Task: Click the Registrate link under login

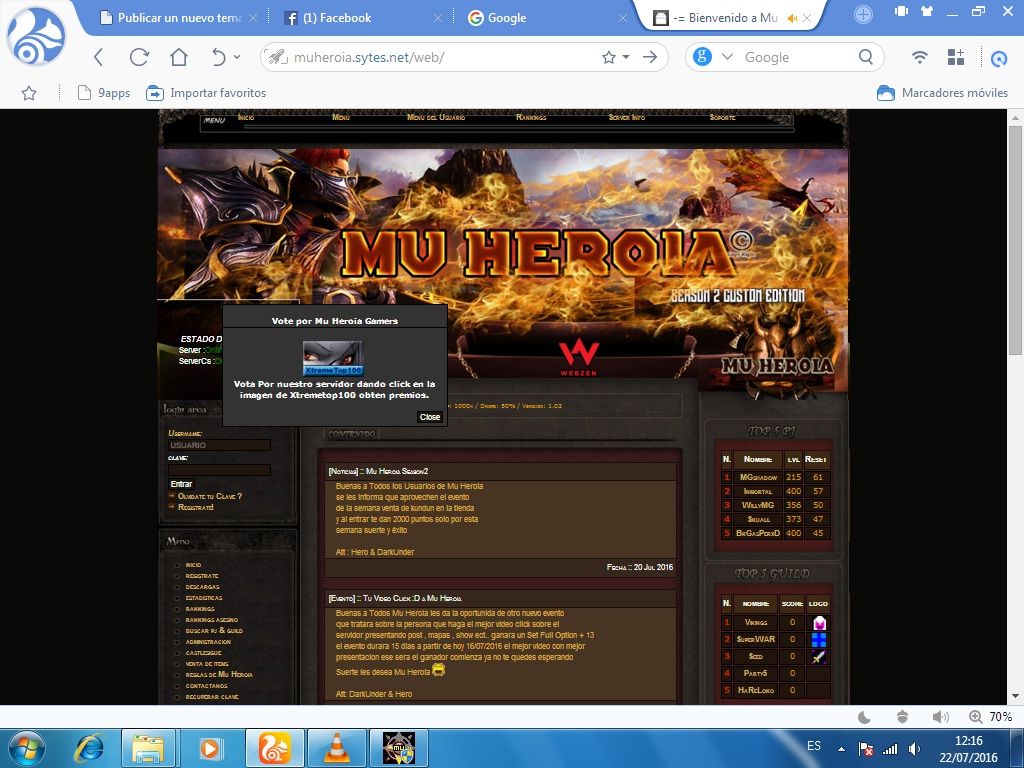Action: click(x=195, y=507)
